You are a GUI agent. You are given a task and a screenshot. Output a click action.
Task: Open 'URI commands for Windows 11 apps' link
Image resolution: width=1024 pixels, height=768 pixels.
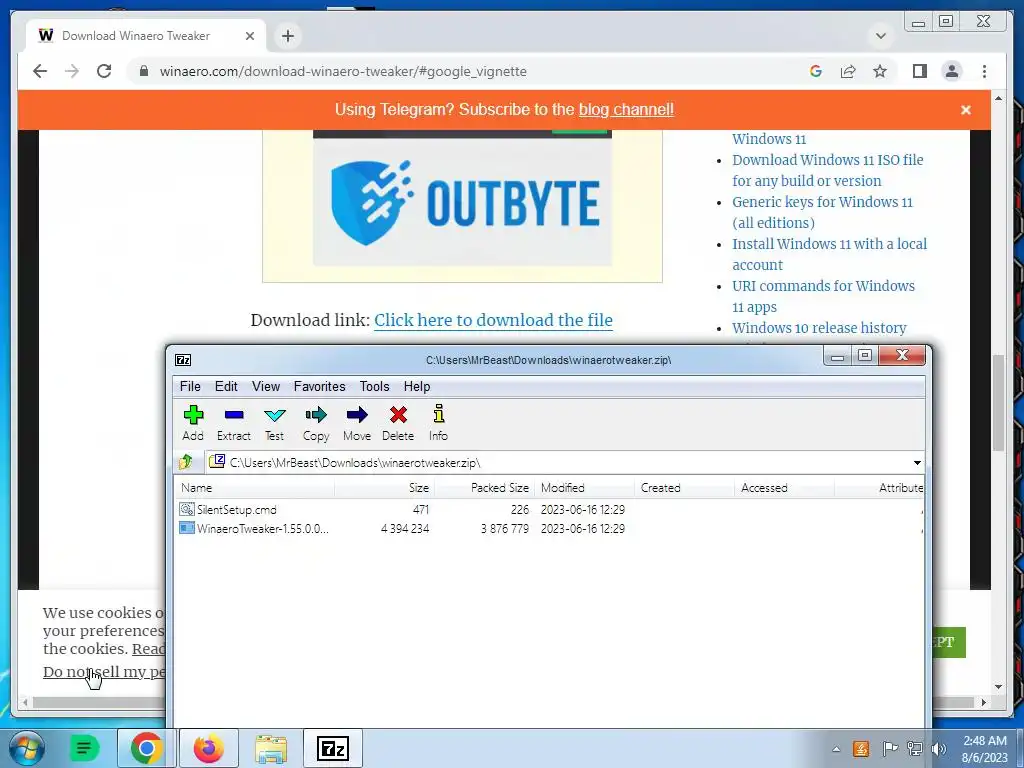pos(824,296)
